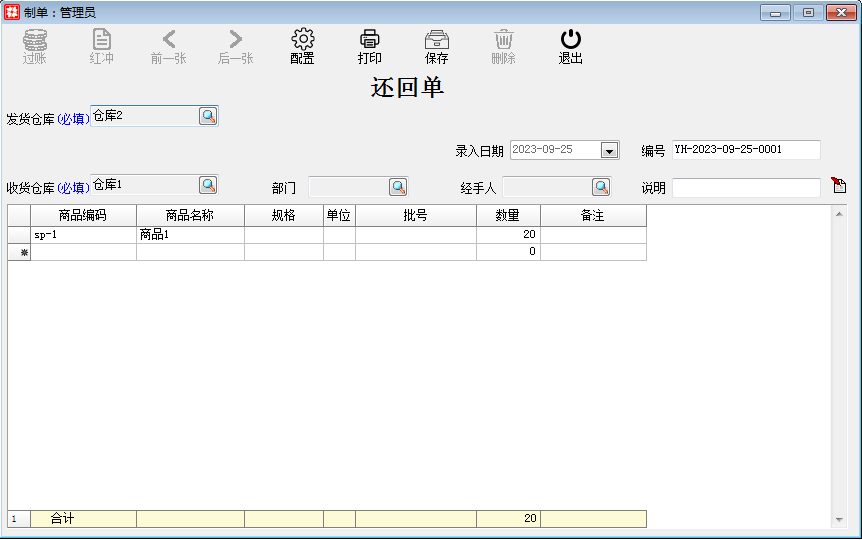This screenshot has height=540, width=862.
Task: Exit via the 退出 power icon
Action: coord(570,40)
